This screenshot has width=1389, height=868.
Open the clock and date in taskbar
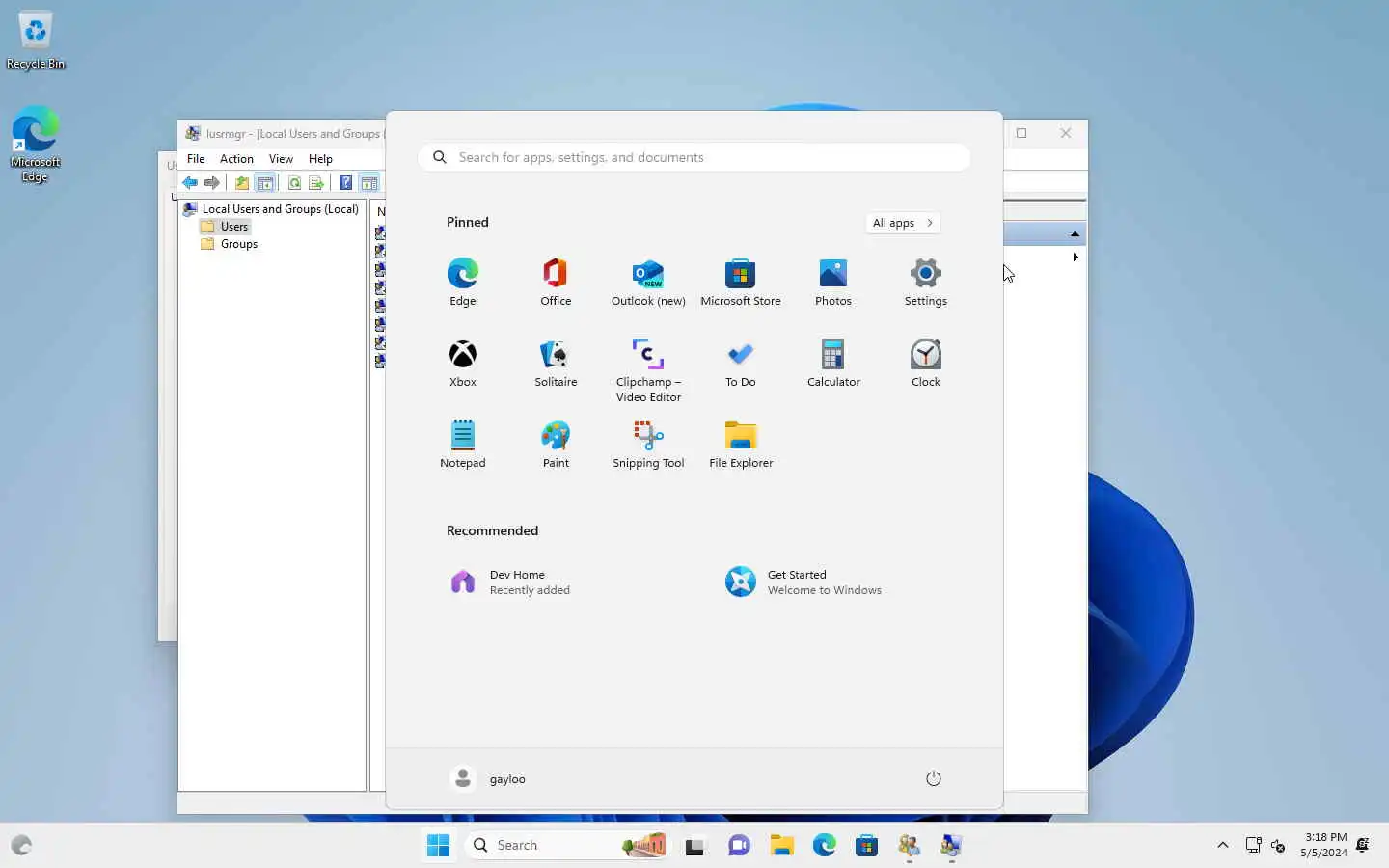[1323, 845]
